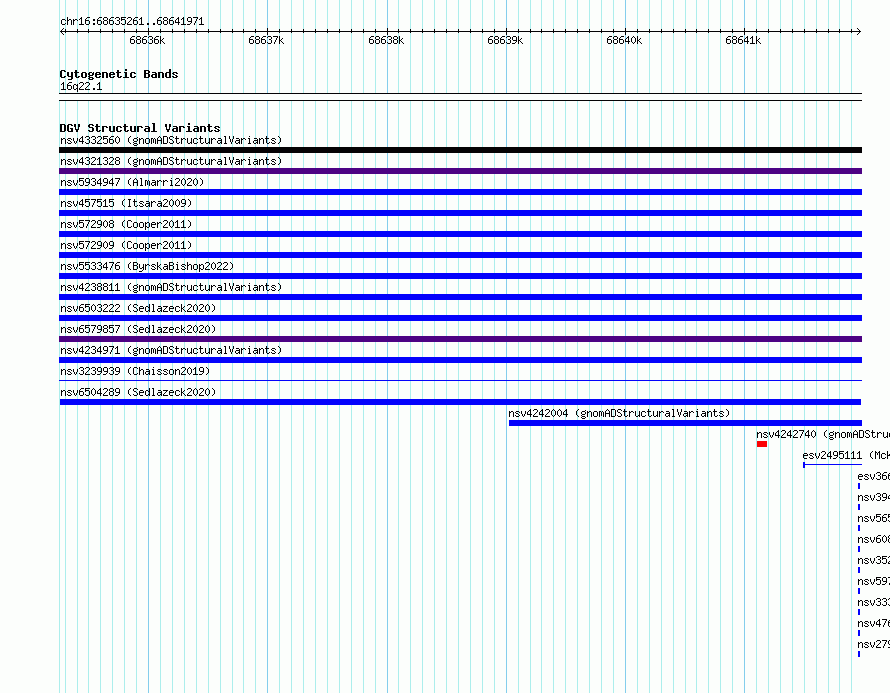This screenshot has height=693, width=890.
Task: Click the blue bar under nsv457515
Action: (460, 213)
